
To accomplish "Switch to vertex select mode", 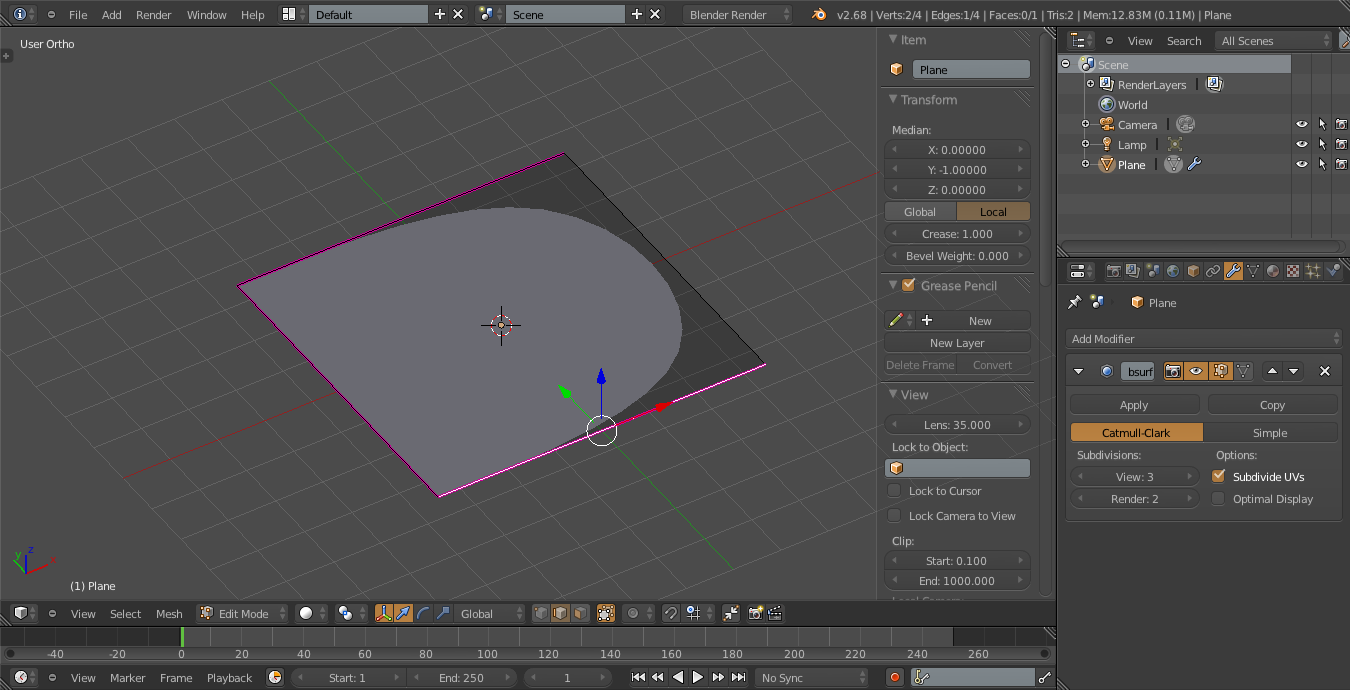I will point(541,613).
